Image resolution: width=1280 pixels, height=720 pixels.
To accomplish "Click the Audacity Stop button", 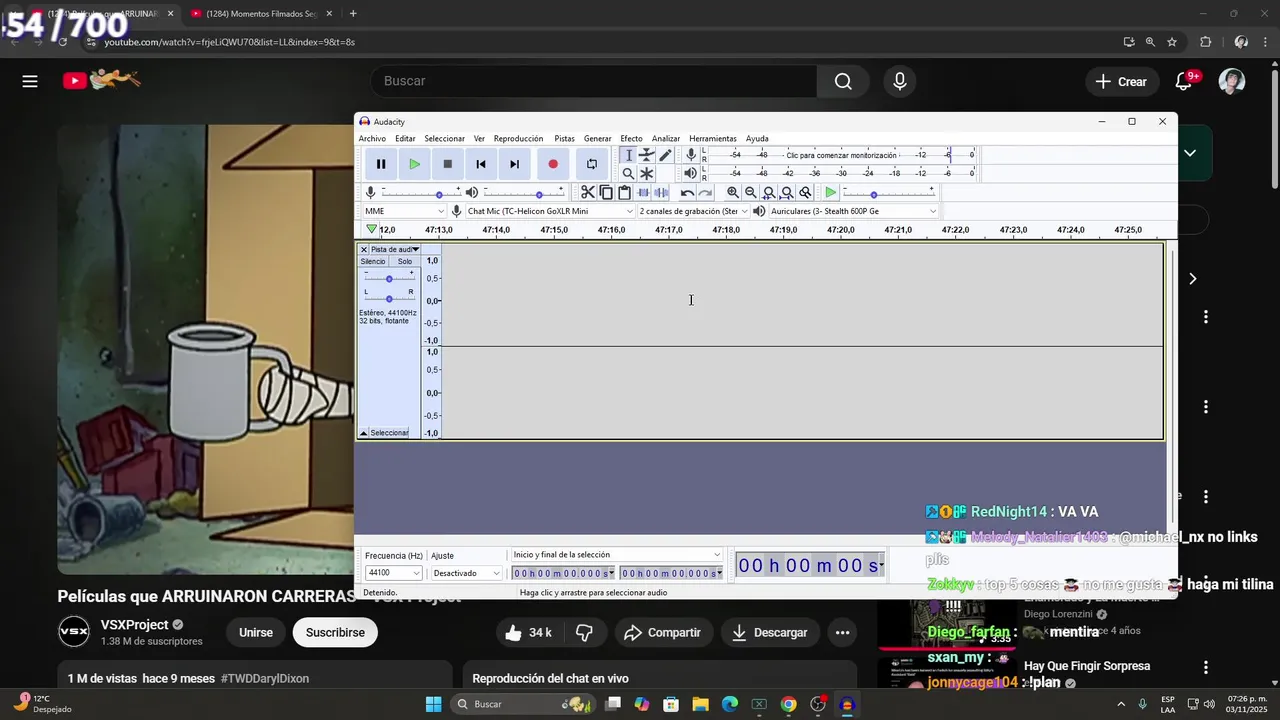I will [x=448, y=164].
